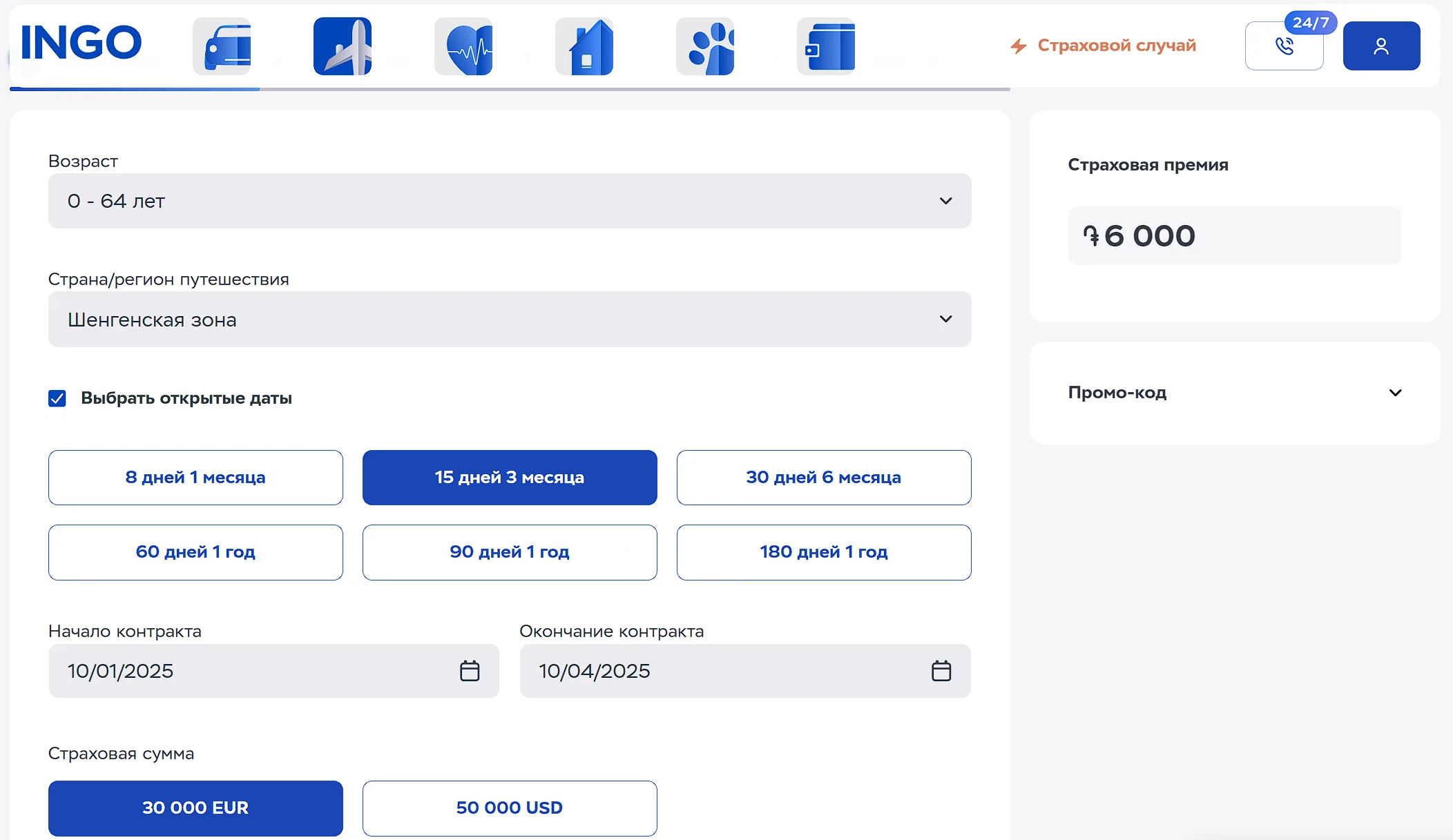Open the Страна/регион путешествия dropdown
The width and height of the screenshot is (1453, 840).
pos(510,319)
